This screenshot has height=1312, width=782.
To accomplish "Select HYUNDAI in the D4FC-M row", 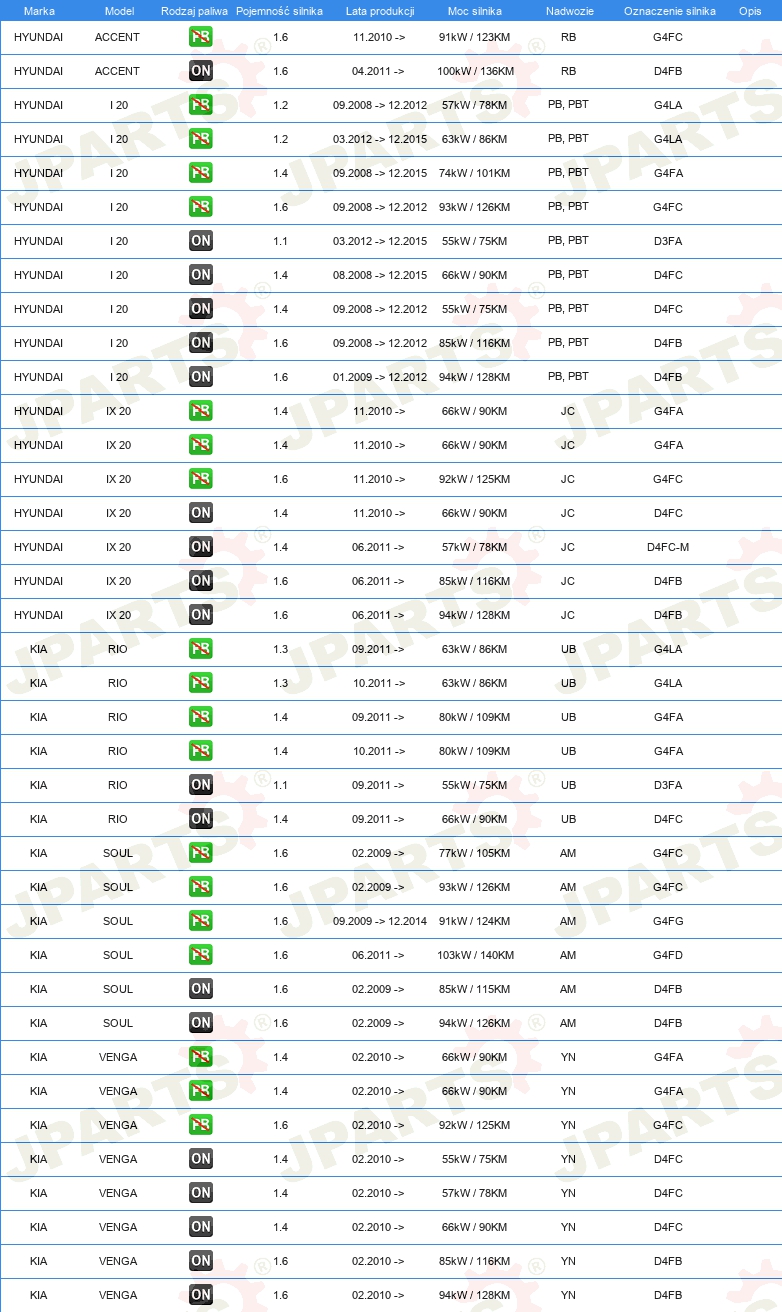I will [x=38, y=547].
